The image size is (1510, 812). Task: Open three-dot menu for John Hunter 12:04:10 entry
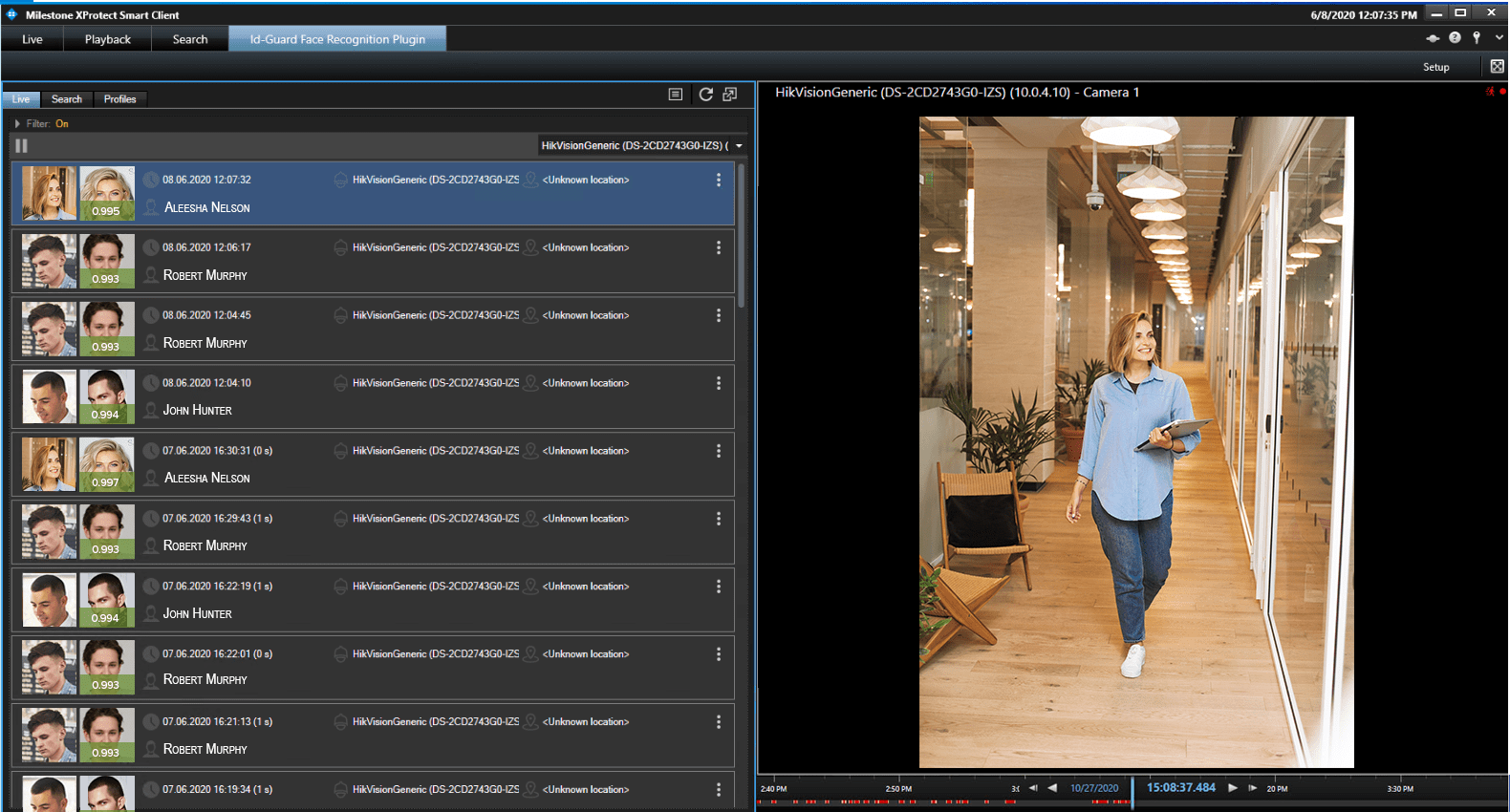(719, 383)
